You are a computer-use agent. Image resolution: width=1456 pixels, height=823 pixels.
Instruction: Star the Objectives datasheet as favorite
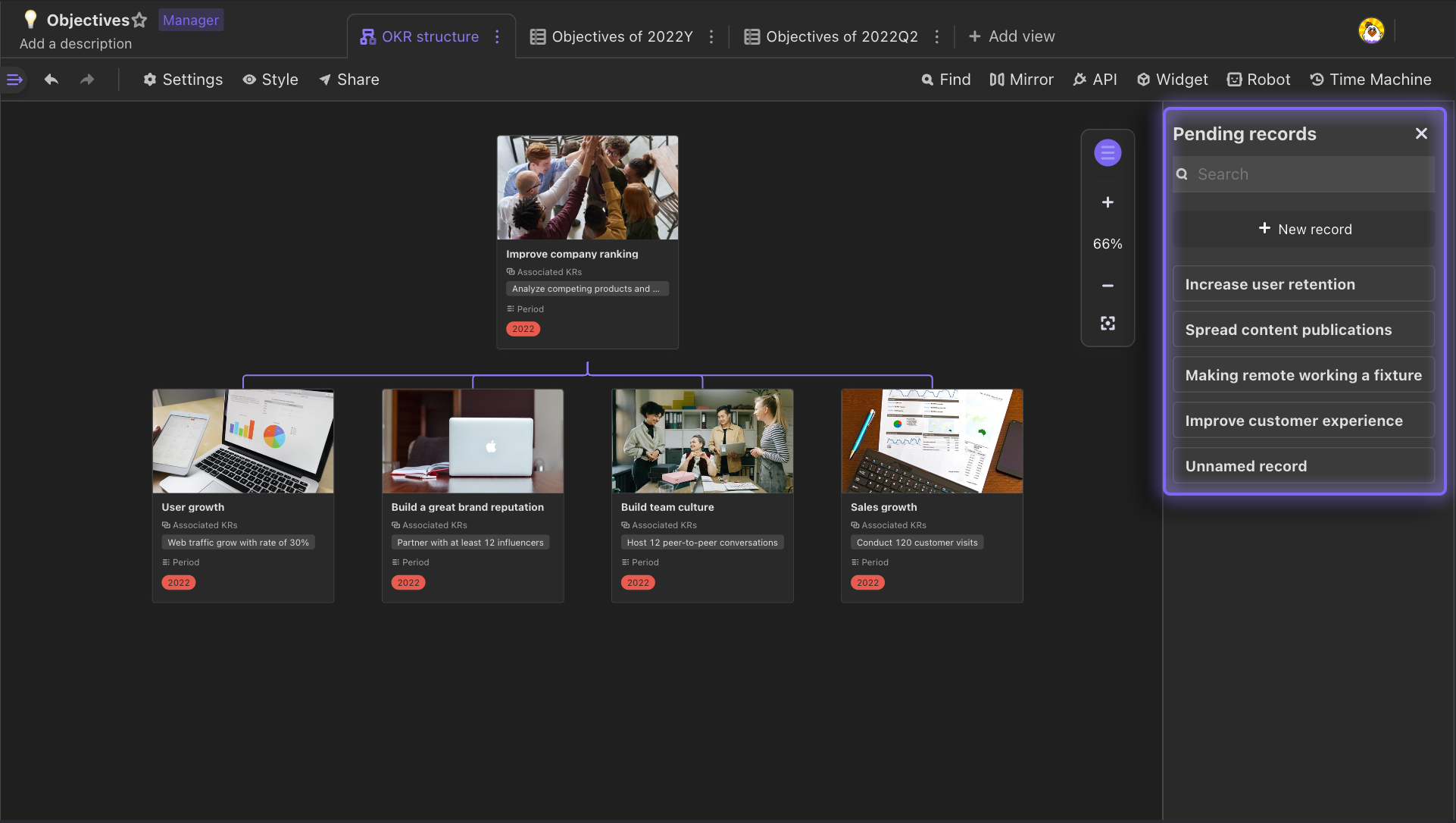(x=139, y=20)
